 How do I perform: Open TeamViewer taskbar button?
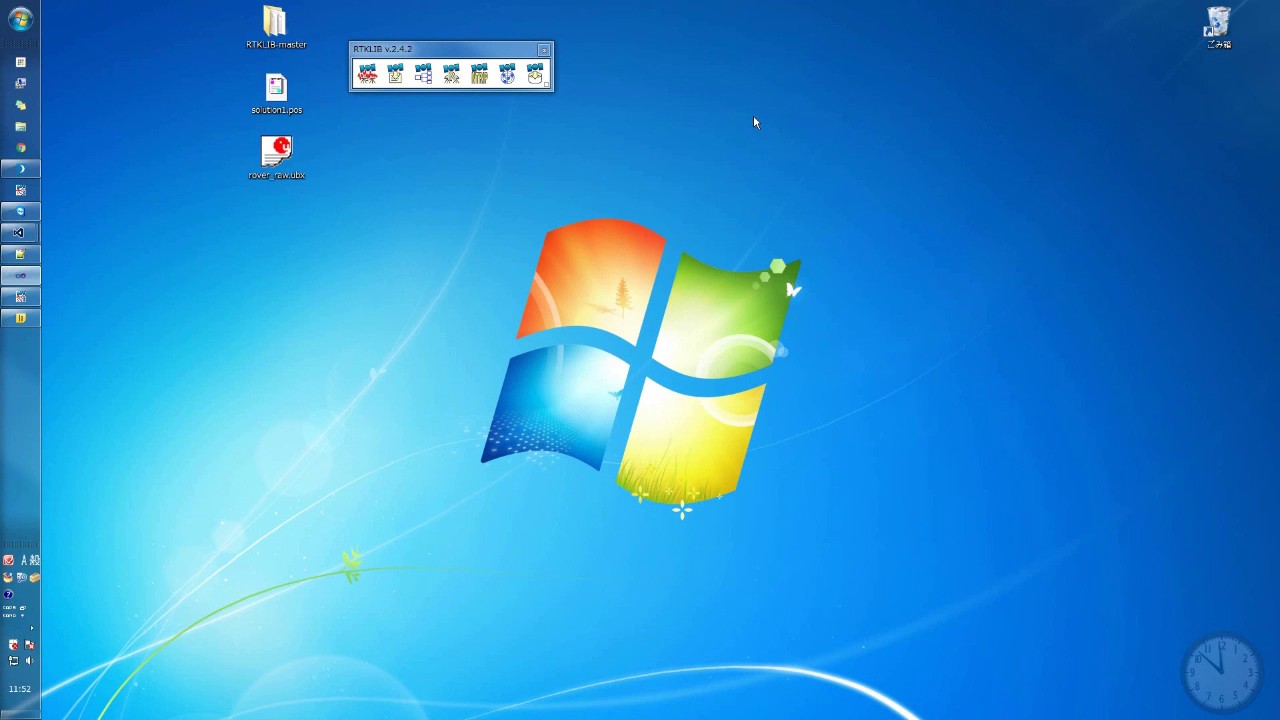20,211
